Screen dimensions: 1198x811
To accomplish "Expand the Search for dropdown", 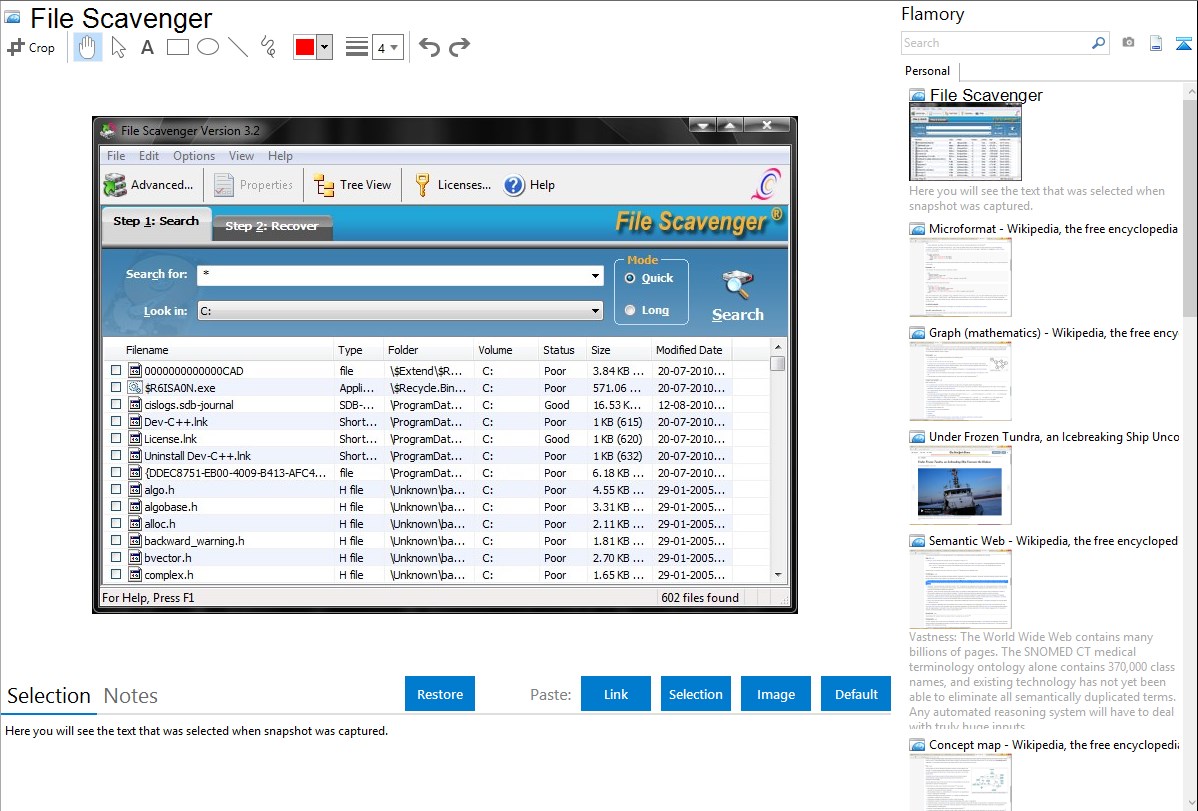I will point(595,276).
